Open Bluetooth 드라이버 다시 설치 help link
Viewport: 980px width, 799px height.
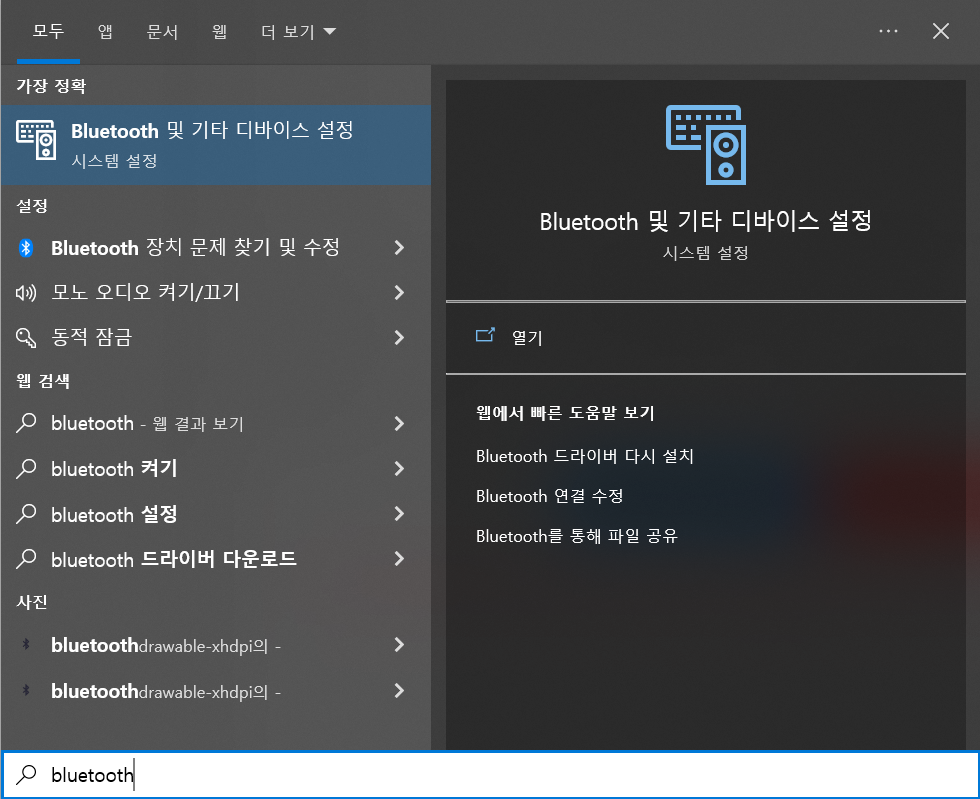[584, 456]
